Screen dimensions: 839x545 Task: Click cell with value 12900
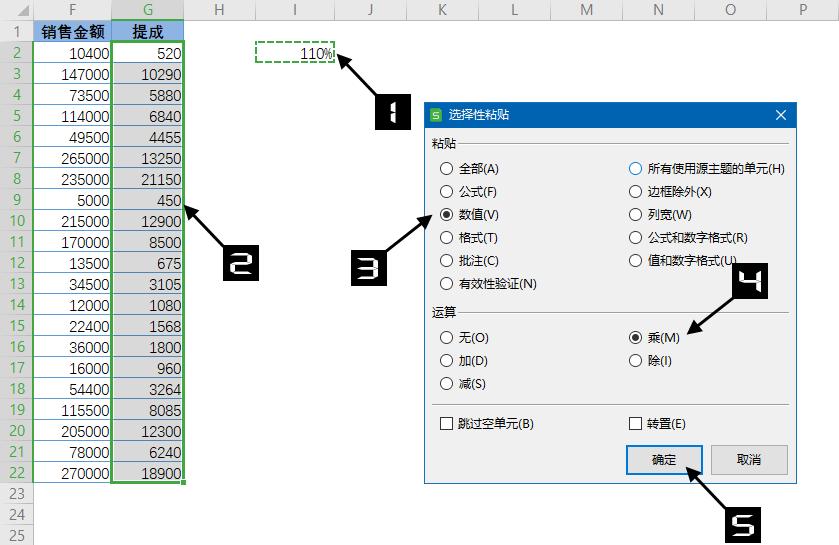[x=148, y=221]
